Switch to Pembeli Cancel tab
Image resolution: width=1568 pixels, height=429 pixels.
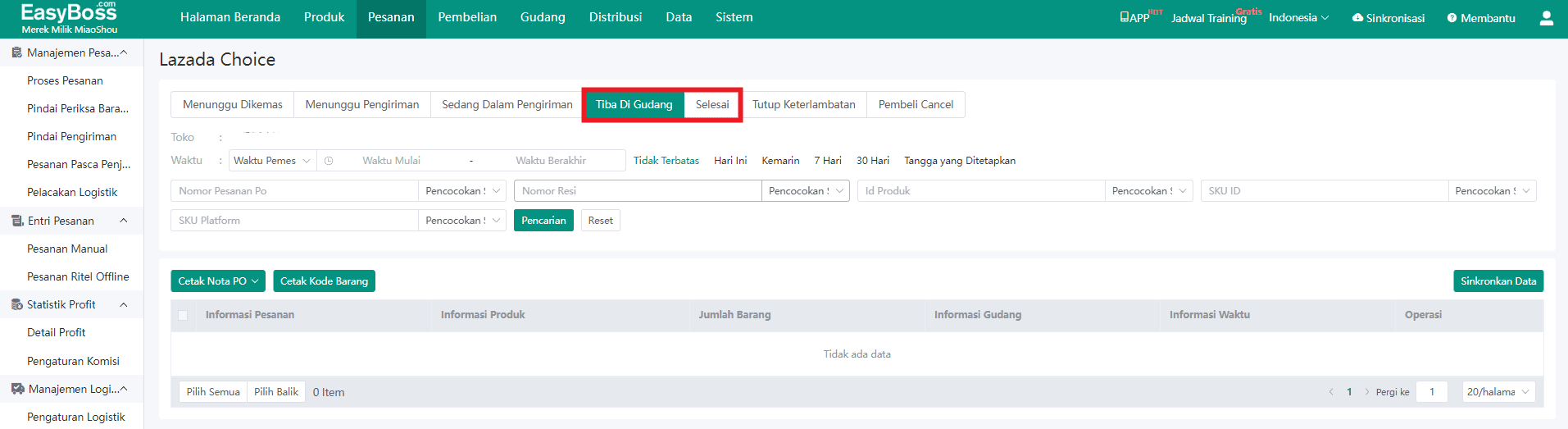pos(916,105)
